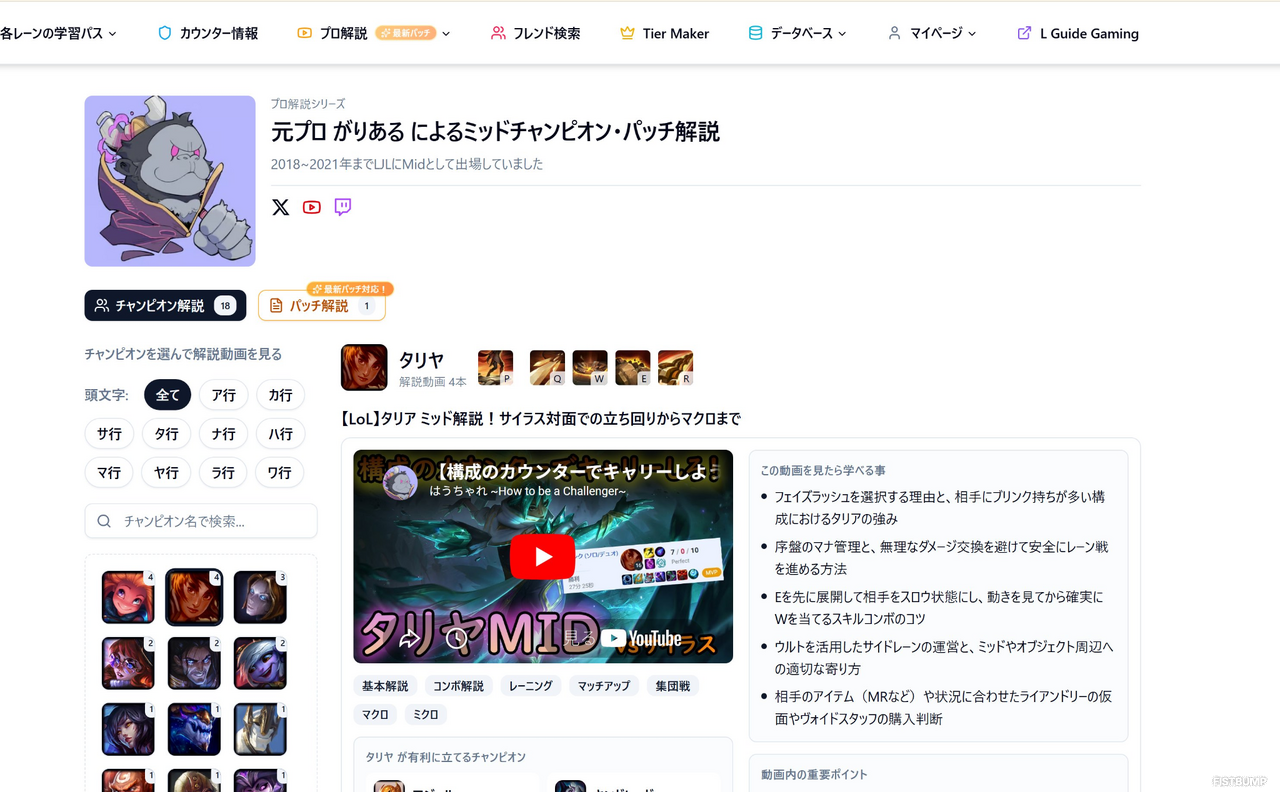Viewport: 1280px width, 792px height.
Task: Expand the マイページ dropdown menu
Action: click(932, 33)
